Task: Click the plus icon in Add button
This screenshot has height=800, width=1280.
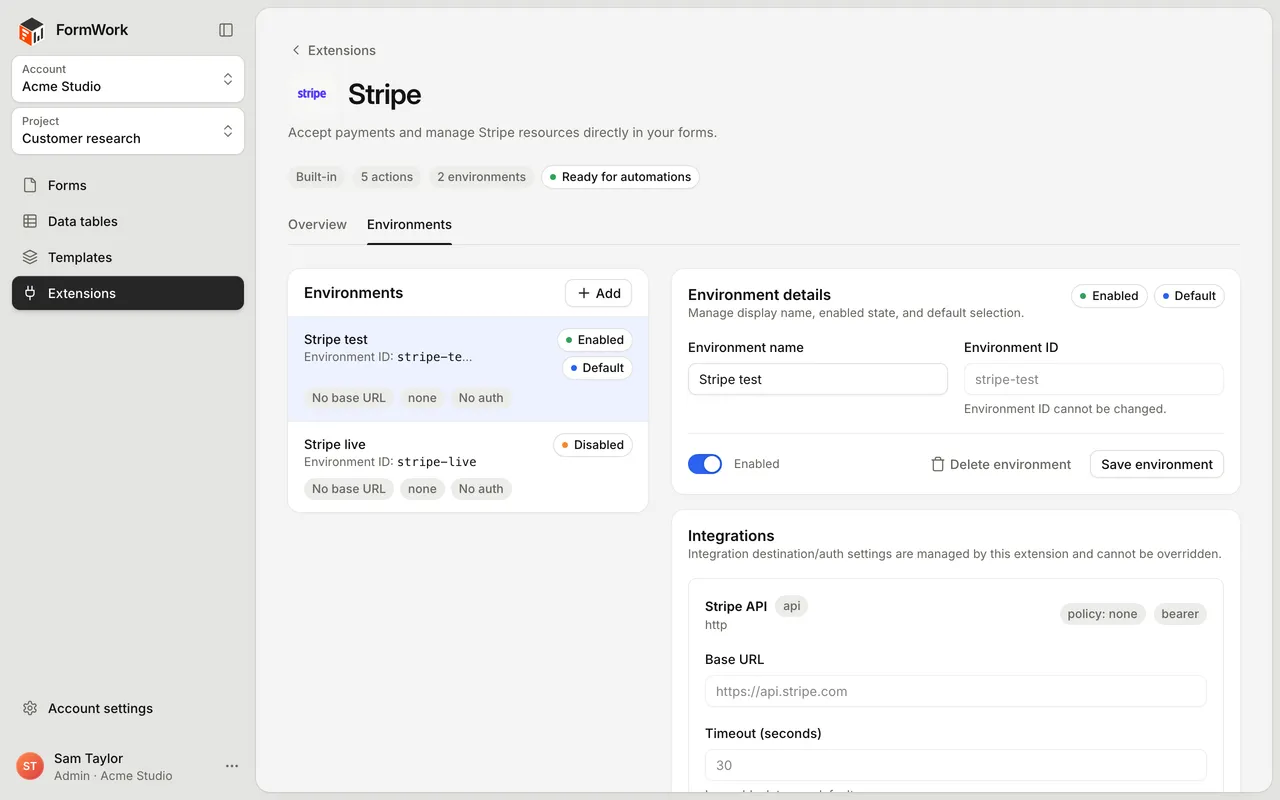Action: pyautogui.click(x=584, y=293)
